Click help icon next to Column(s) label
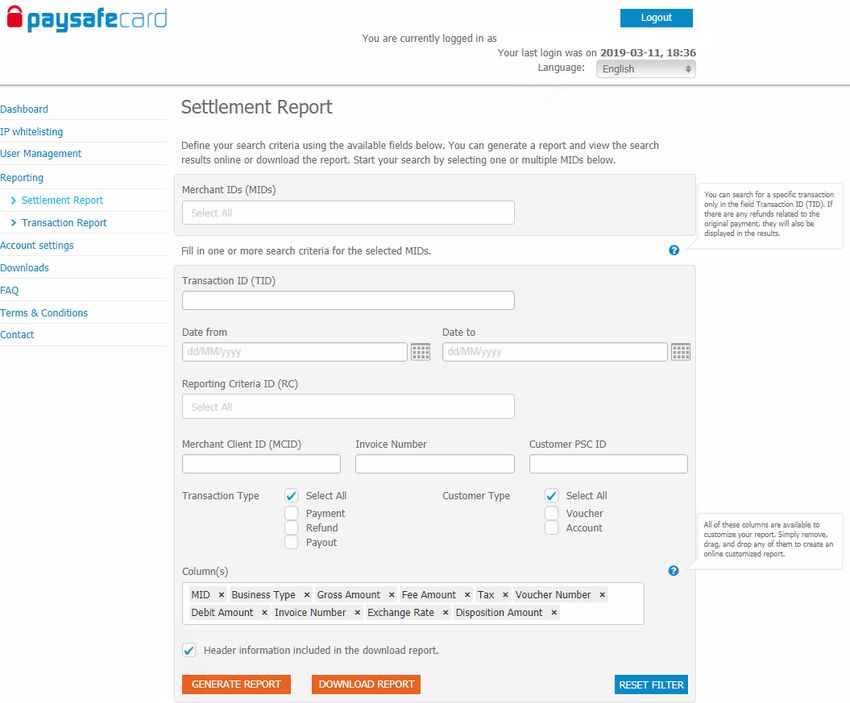The image size is (850, 703). (673, 570)
